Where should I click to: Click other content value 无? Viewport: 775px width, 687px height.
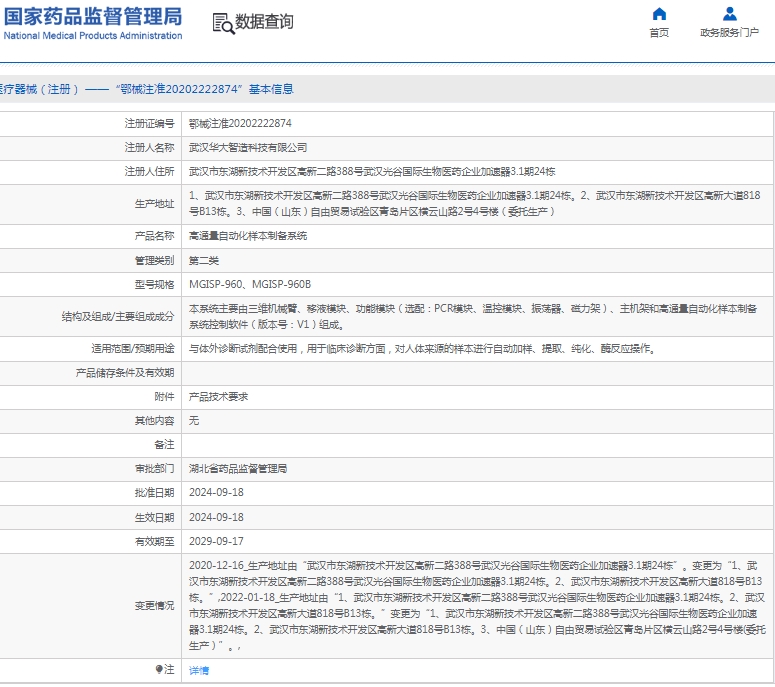194,421
